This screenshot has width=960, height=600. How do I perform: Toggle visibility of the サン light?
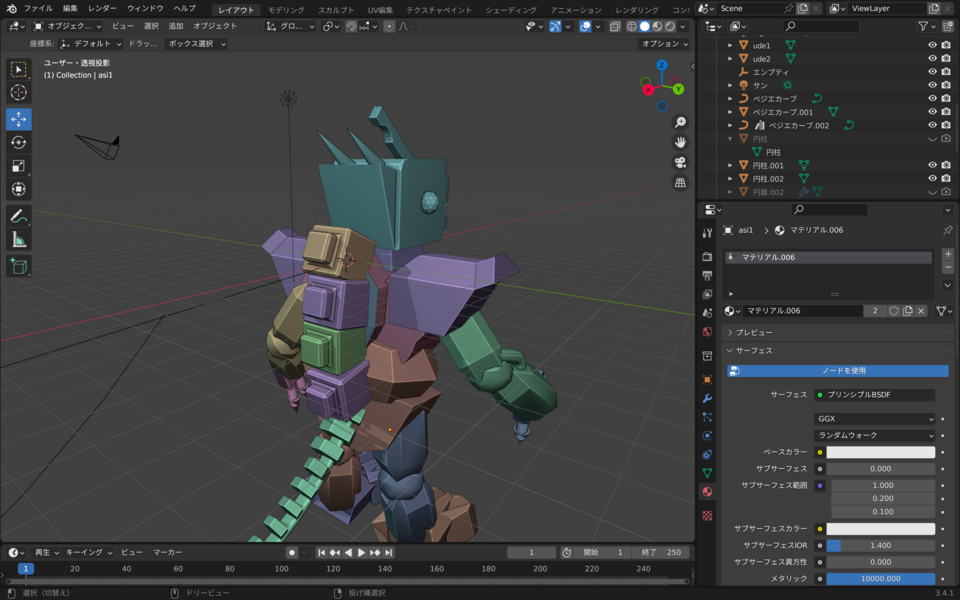(932, 85)
